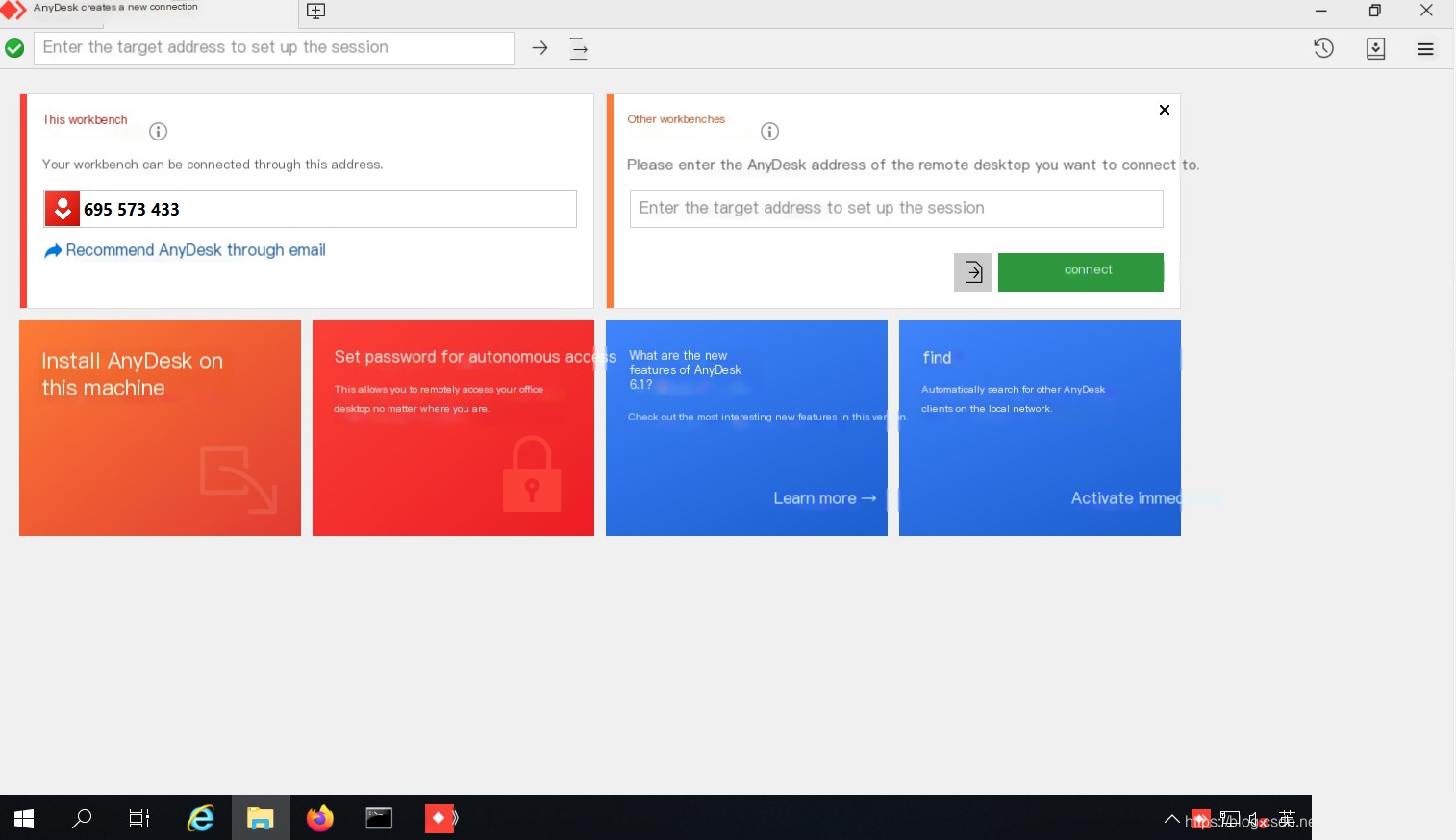The height and width of the screenshot is (840, 1456).
Task: Show info for This workbench
Action: (x=159, y=131)
